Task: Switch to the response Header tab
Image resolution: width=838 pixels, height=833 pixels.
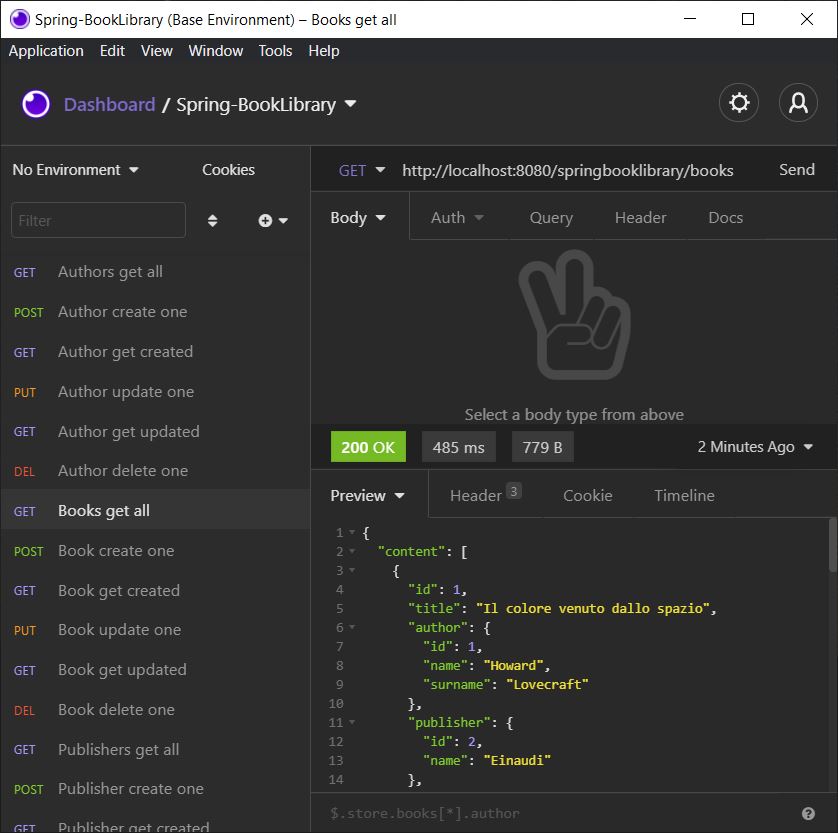Action: 485,495
